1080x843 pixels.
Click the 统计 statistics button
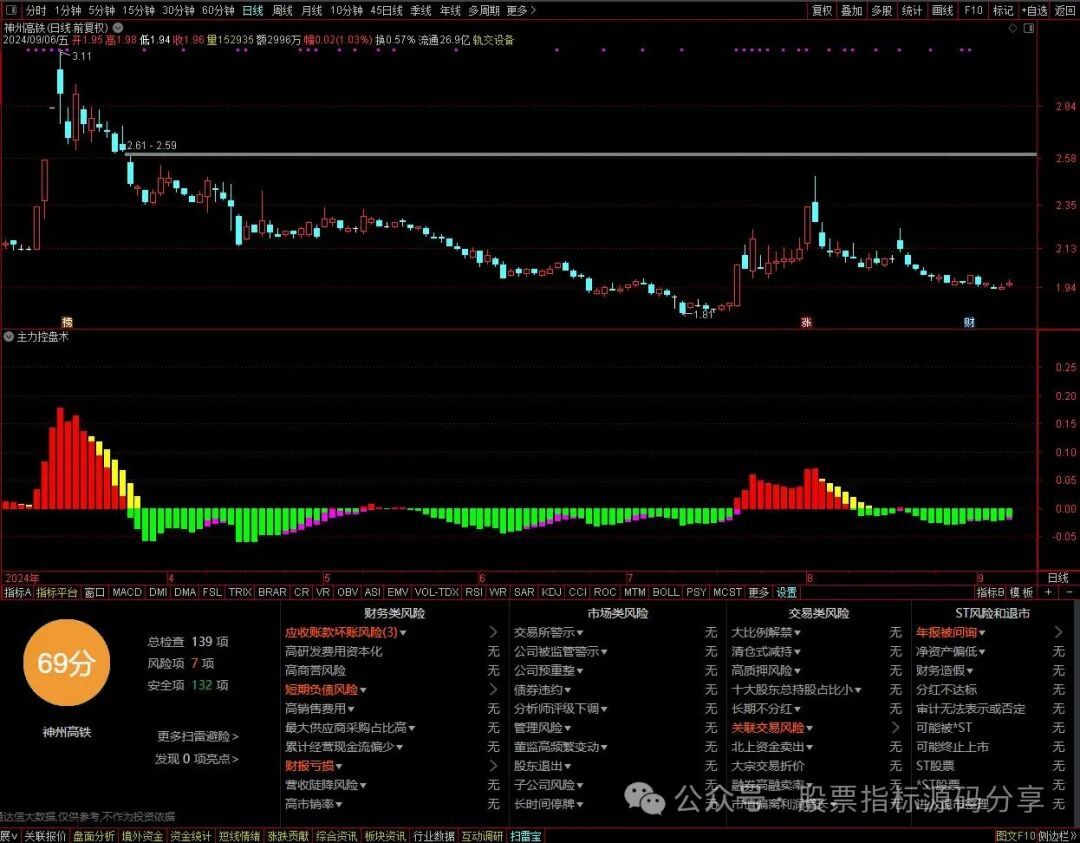[911, 10]
